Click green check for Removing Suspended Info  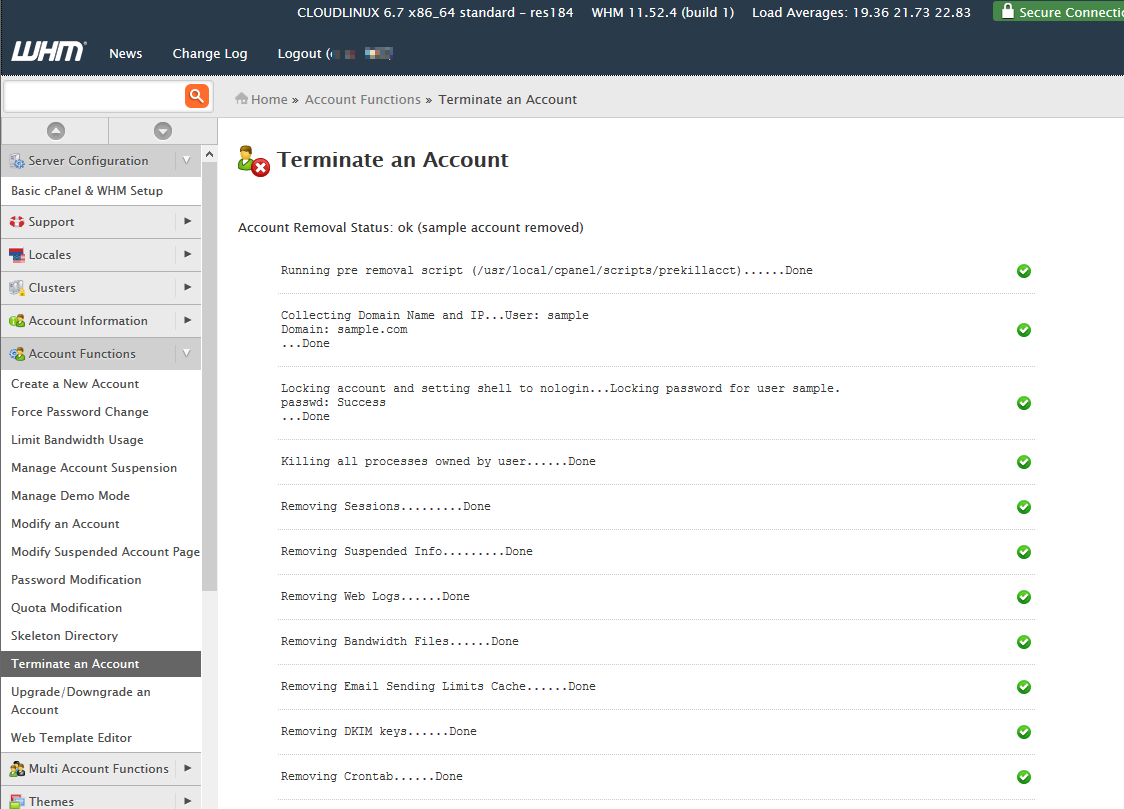click(x=1024, y=552)
